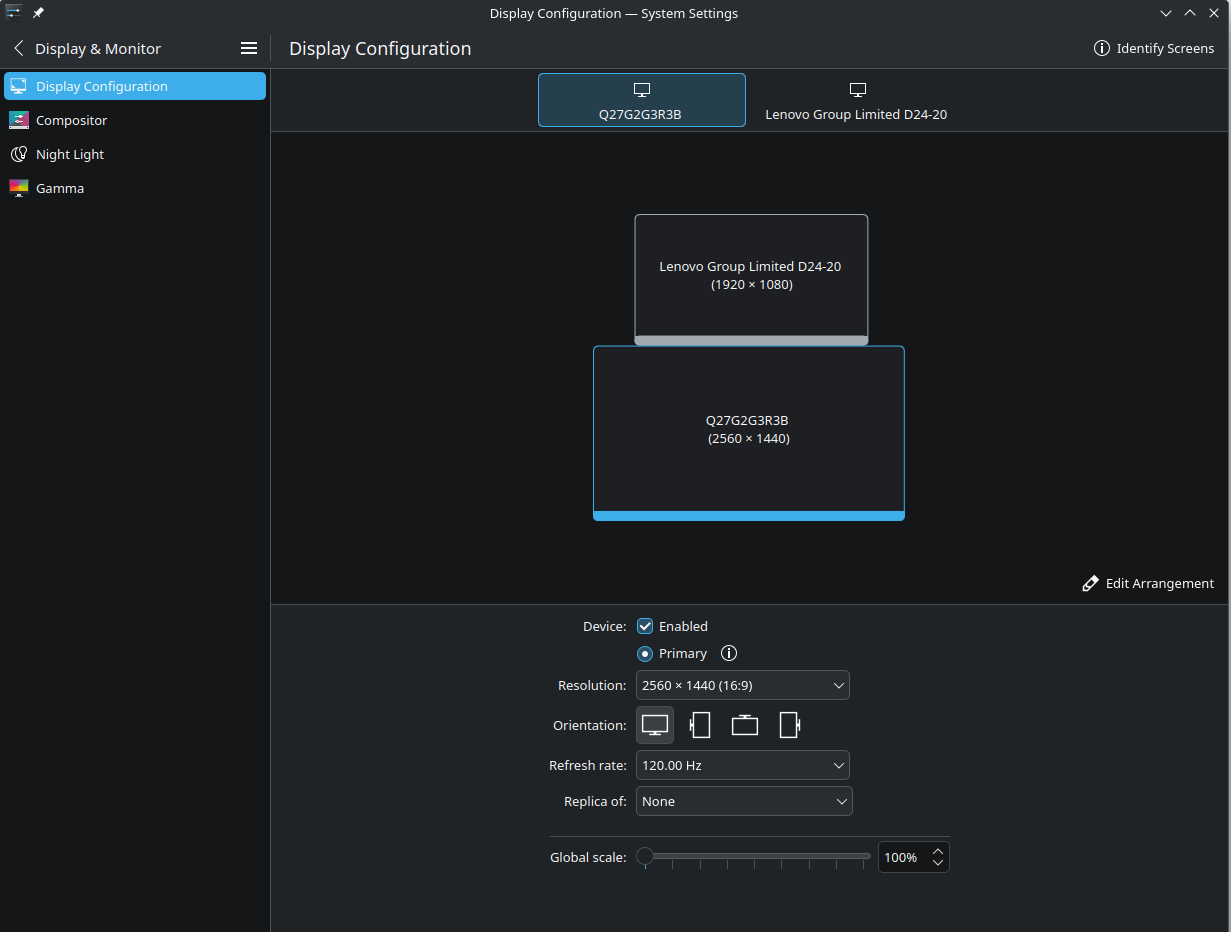Image resolution: width=1231 pixels, height=932 pixels.
Task: Open the hamburger menu in sidebar header
Action: click(x=249, y=48)
